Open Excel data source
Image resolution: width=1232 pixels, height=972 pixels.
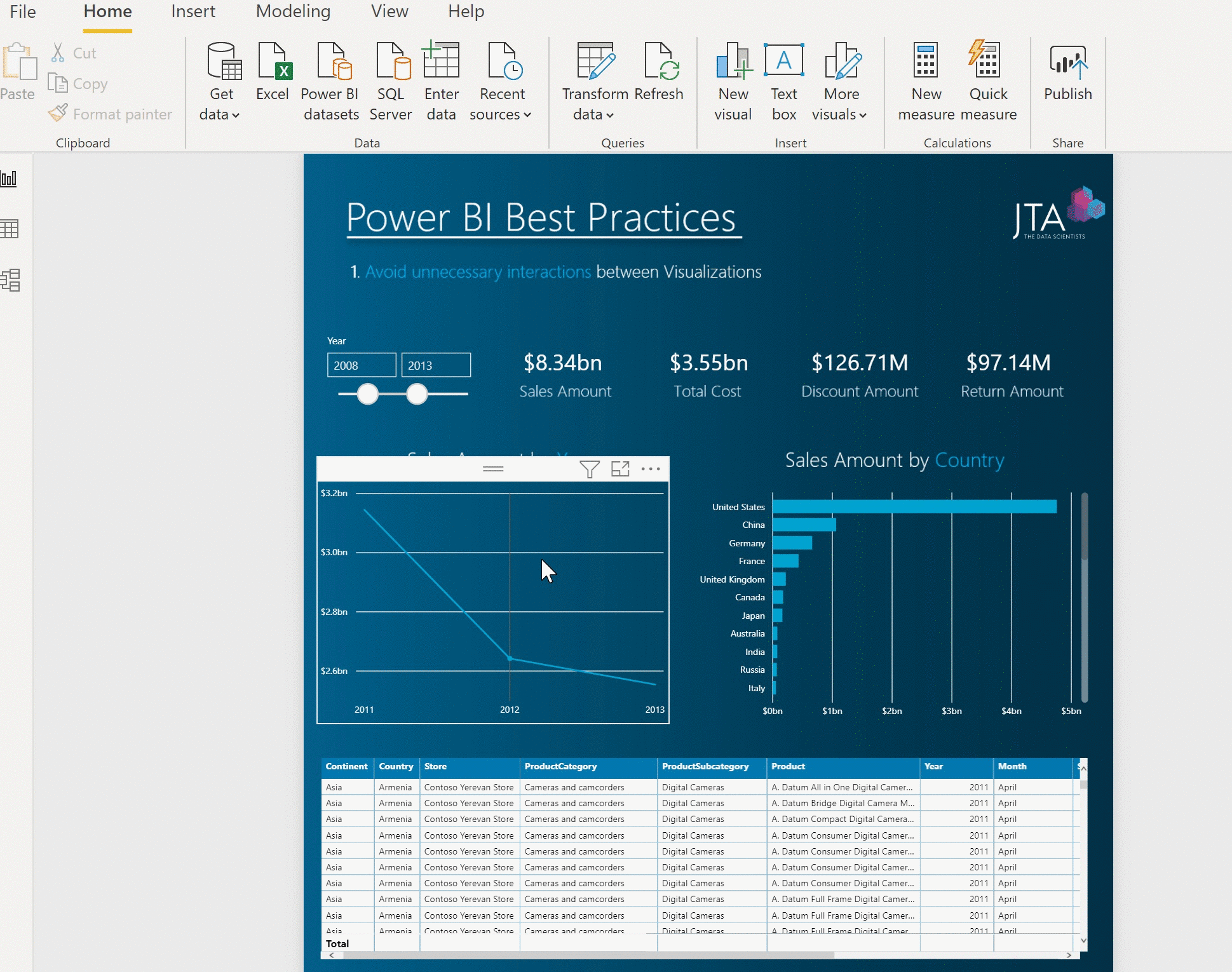pos(273,72)
